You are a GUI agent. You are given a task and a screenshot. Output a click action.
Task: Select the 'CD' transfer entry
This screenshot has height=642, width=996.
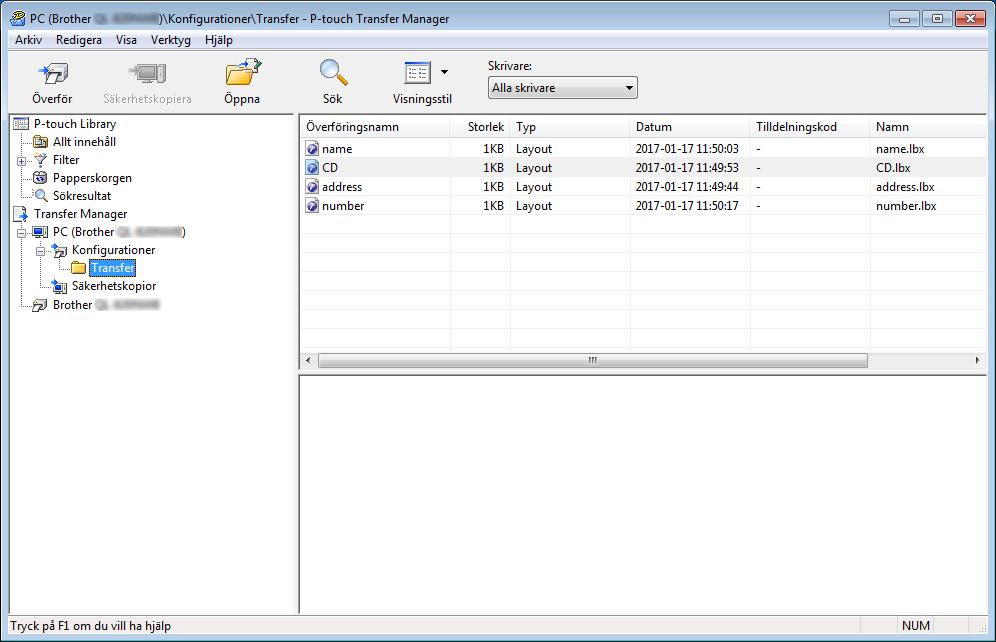pos(330,168)
